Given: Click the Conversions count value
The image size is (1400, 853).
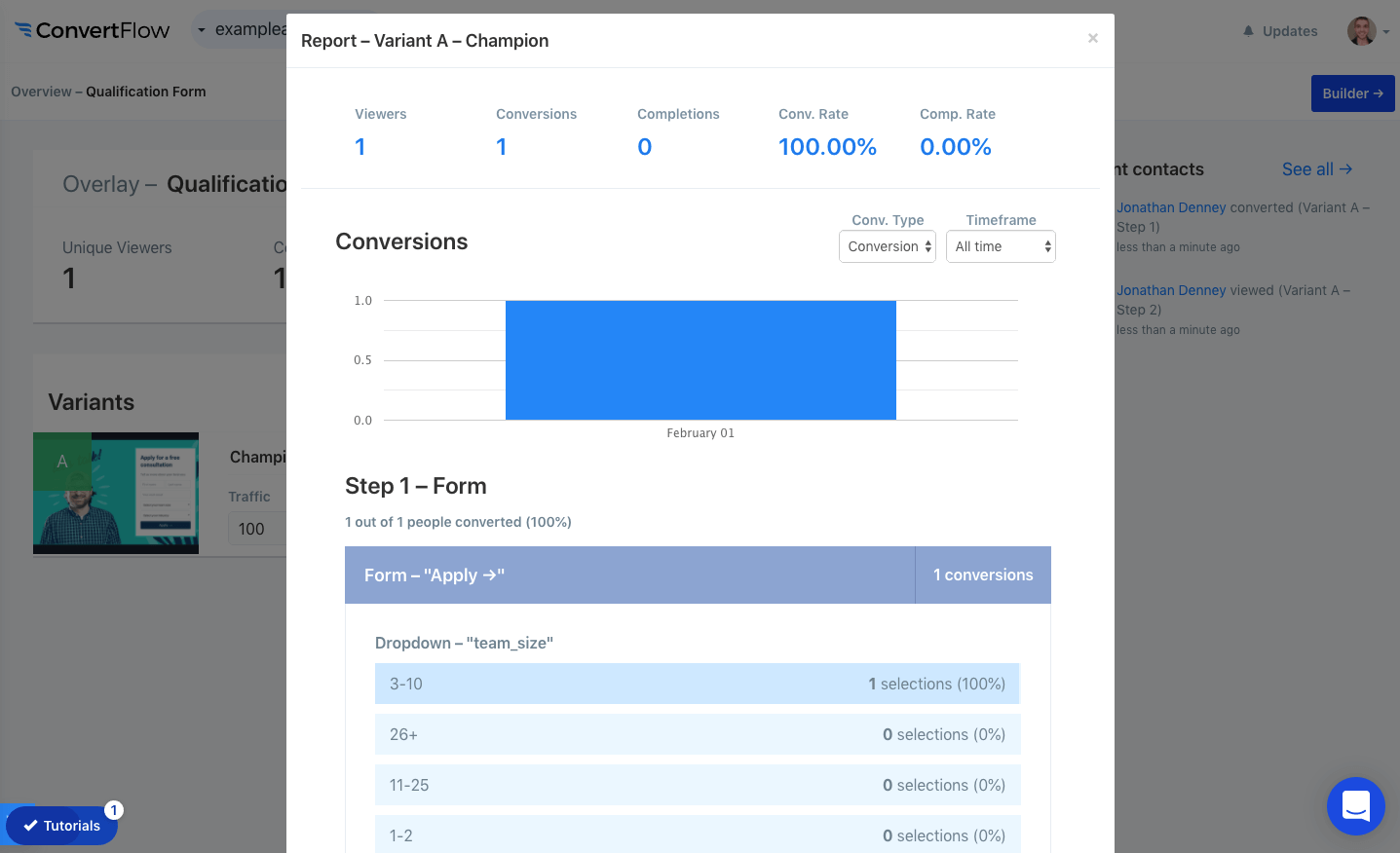Looking at the screenshot, I should coord(502,147).
